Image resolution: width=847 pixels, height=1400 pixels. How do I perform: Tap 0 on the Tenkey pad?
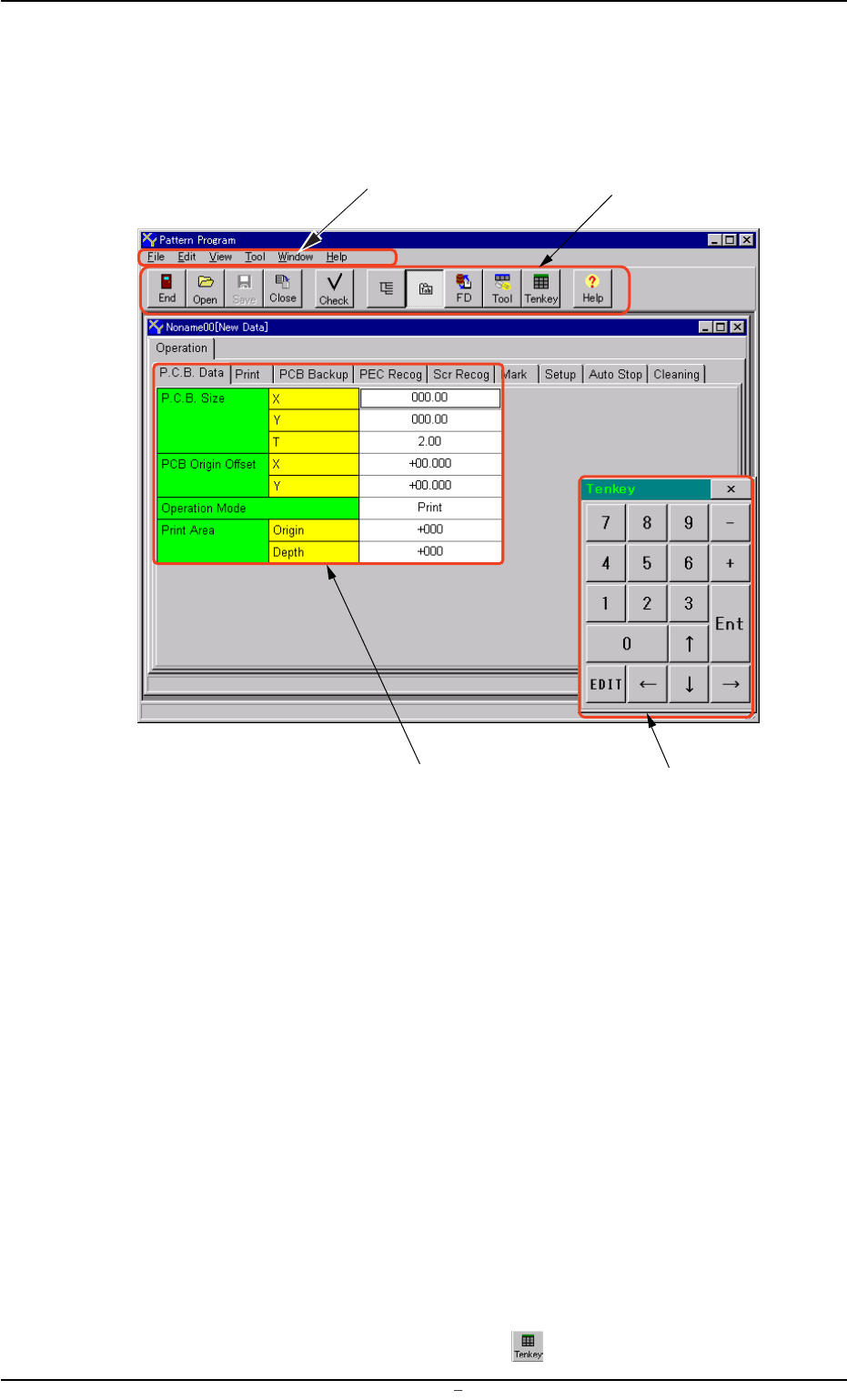627,643
